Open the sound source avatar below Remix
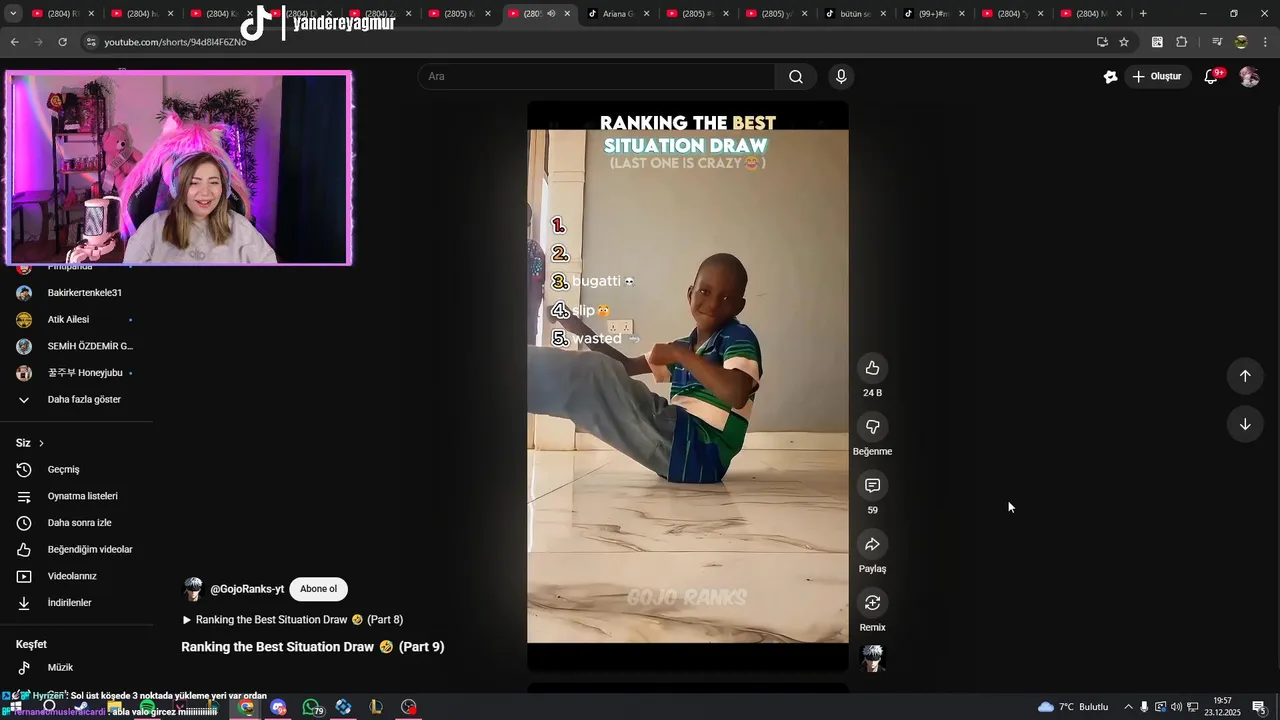This screenshot has height=720, width=1280. tap(873, 658)
